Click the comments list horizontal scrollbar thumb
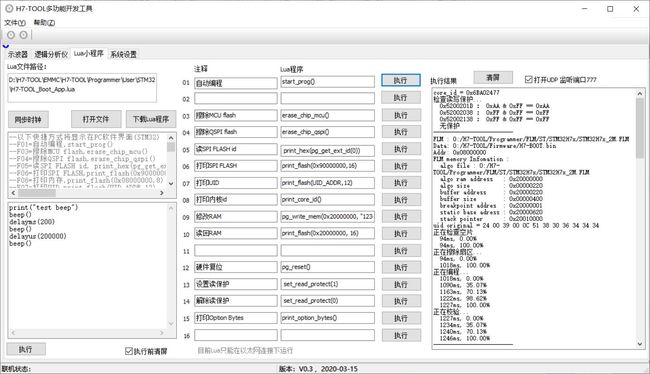Screen dimensions: 650x374 [x=36, y=193]
